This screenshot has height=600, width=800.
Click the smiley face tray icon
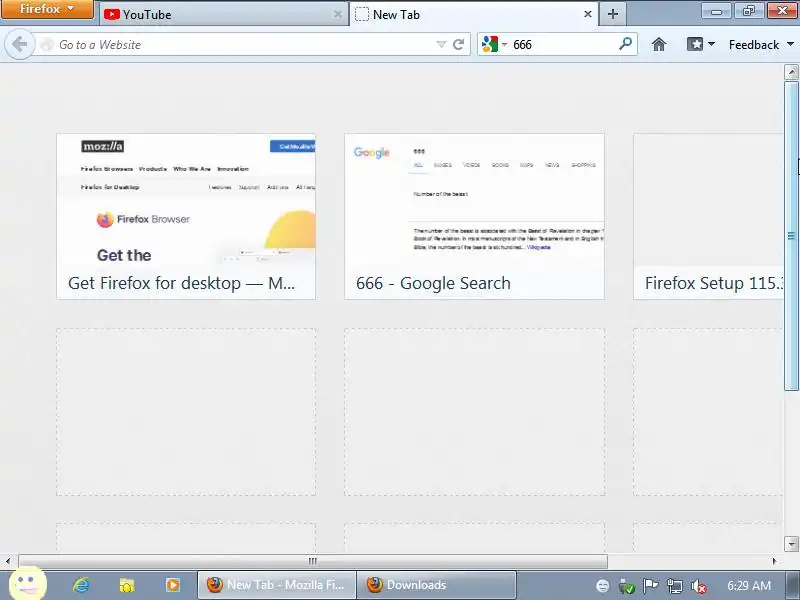coord(603,586)
